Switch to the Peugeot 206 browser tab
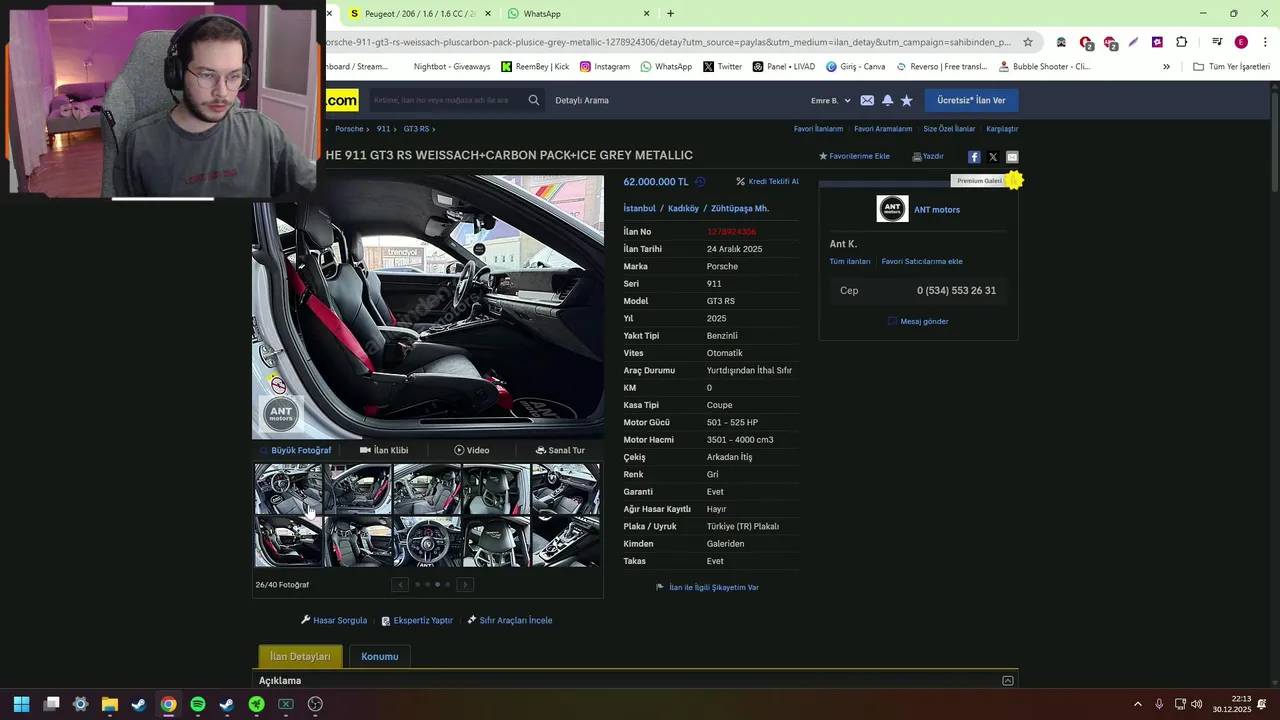 pos(420,14)
